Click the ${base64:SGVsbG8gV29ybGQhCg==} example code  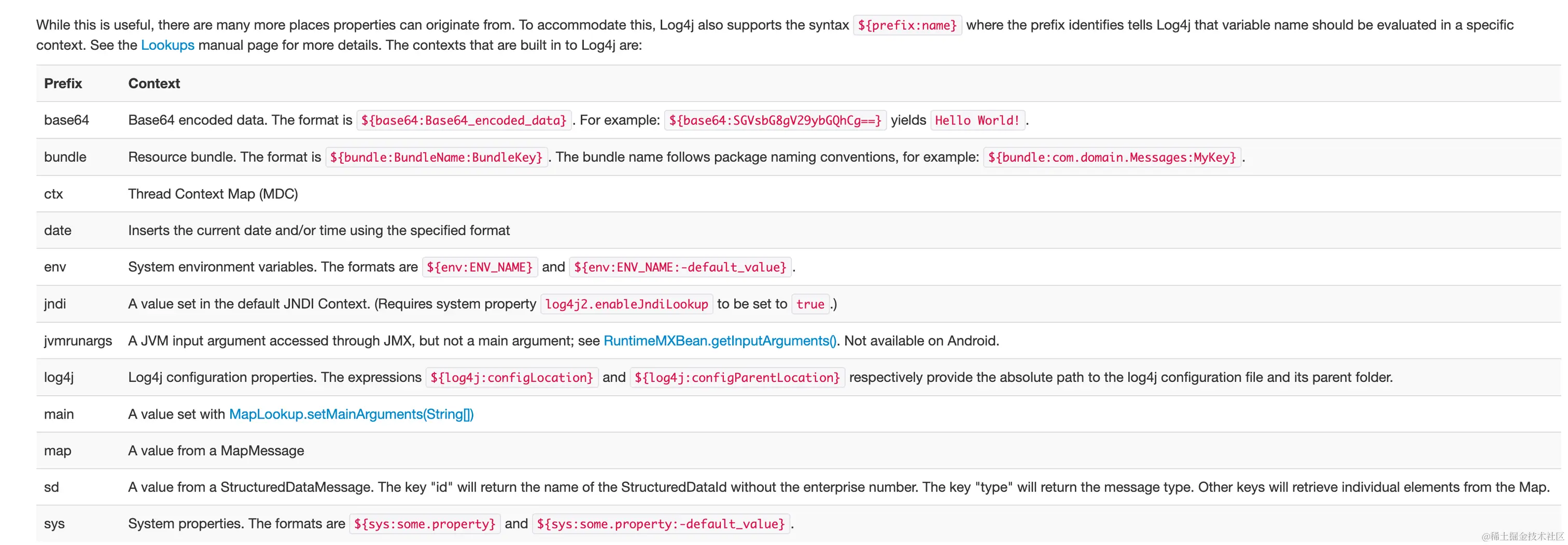click(775, 120)
